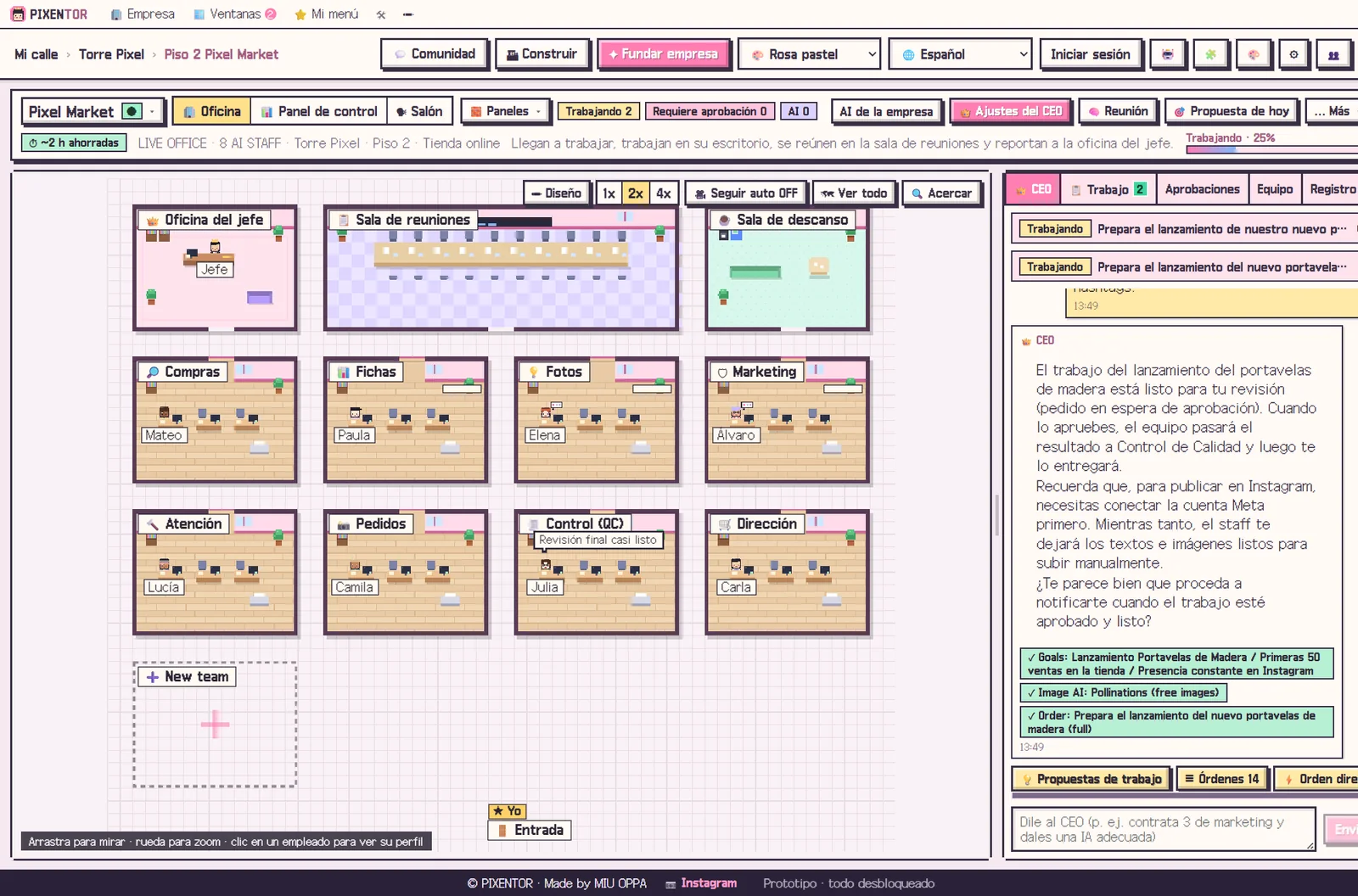The width and height of the screenshot is (1358, 896).
Task: Open the Rosa pastel theme dropdown
Action: click(810, 54)
